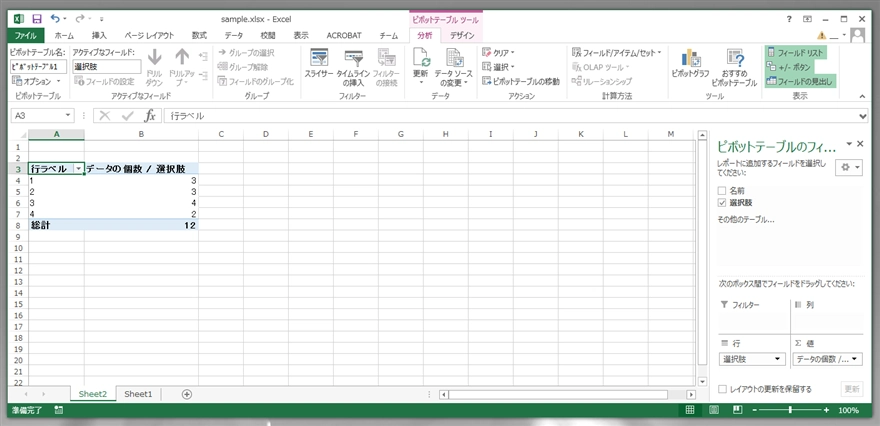880x426 pixels.
Task: Switch to Page Layout view in status bar
Action: (714, 410)
